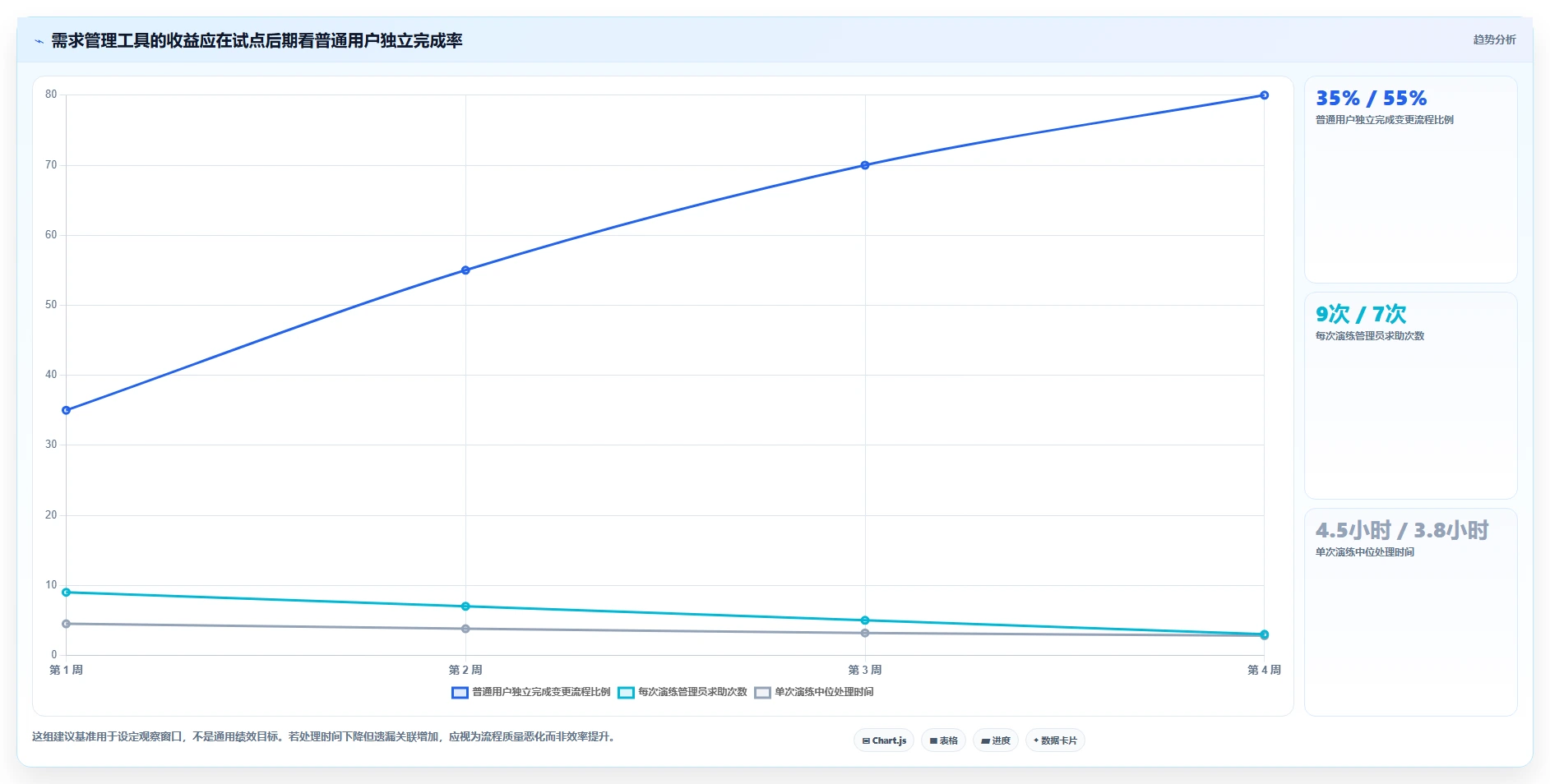Toggle the 单次演练中位处理时间 legend series
Image resolution: width=1550 pixels, height=784 pixels.
814,692
